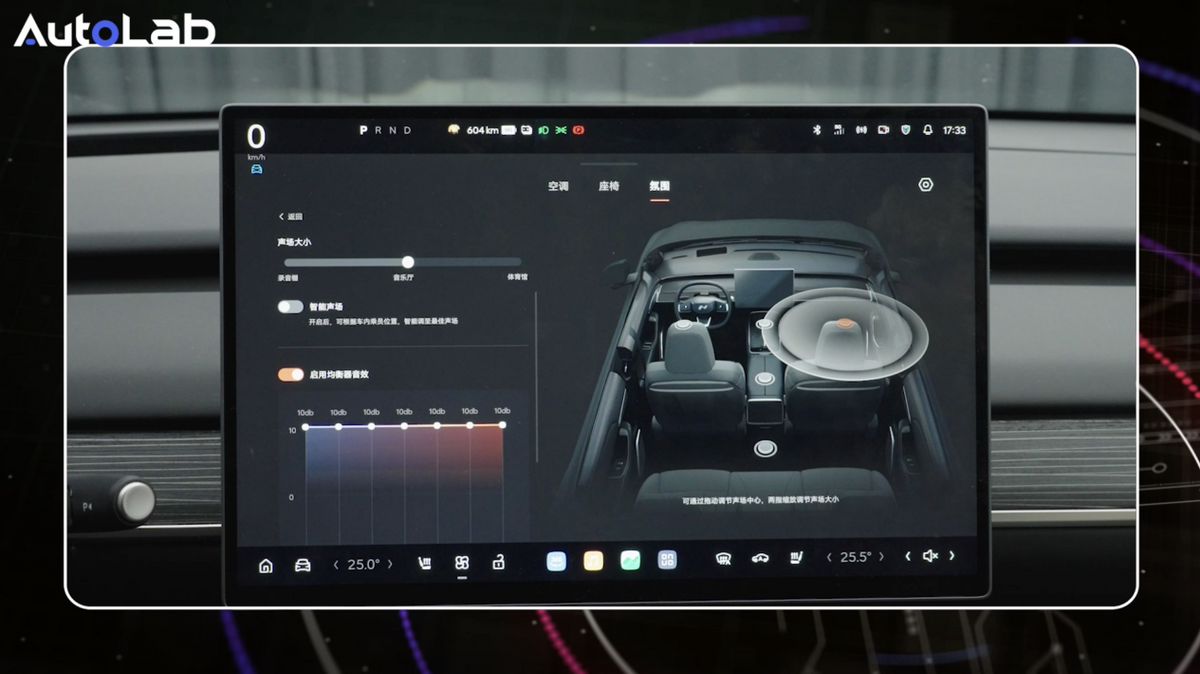Image resolution: width=1200 pixels, height=674 pixels.
Task: Tap the 17:33 clock
Action: coord(954,130)
